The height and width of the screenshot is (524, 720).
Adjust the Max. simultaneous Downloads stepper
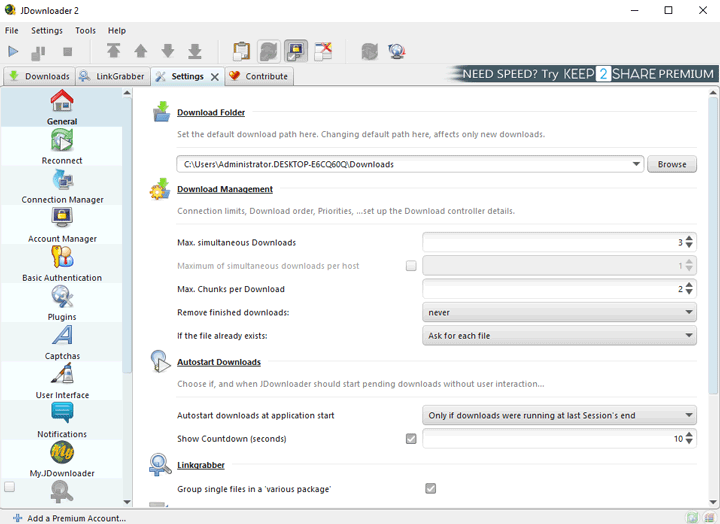click(x=689, y=242)
